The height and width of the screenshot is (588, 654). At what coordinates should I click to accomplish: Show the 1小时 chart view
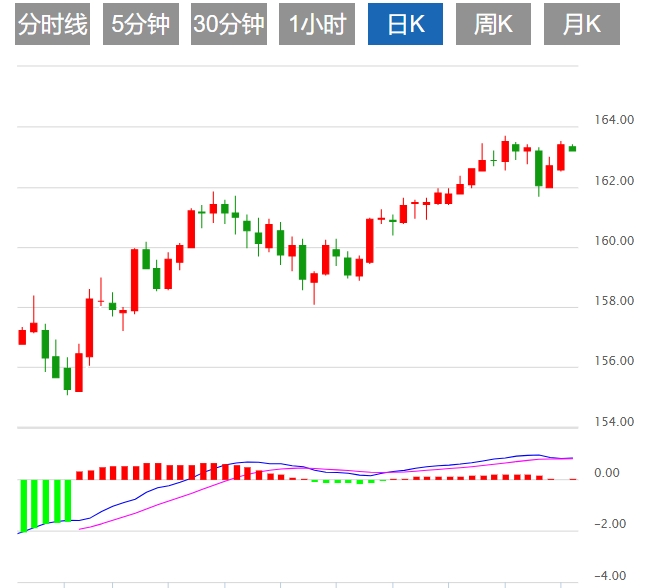[316, 25]
